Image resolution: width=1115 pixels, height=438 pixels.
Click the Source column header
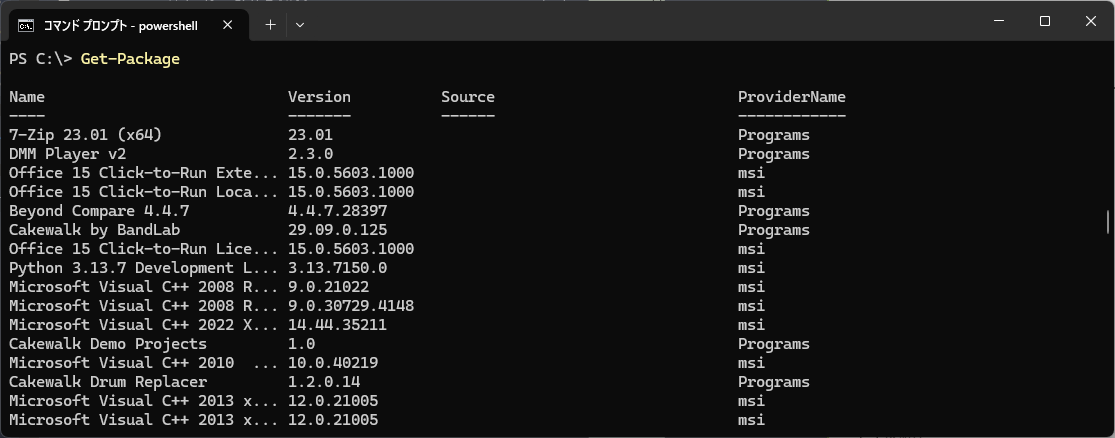click(468, 97)
